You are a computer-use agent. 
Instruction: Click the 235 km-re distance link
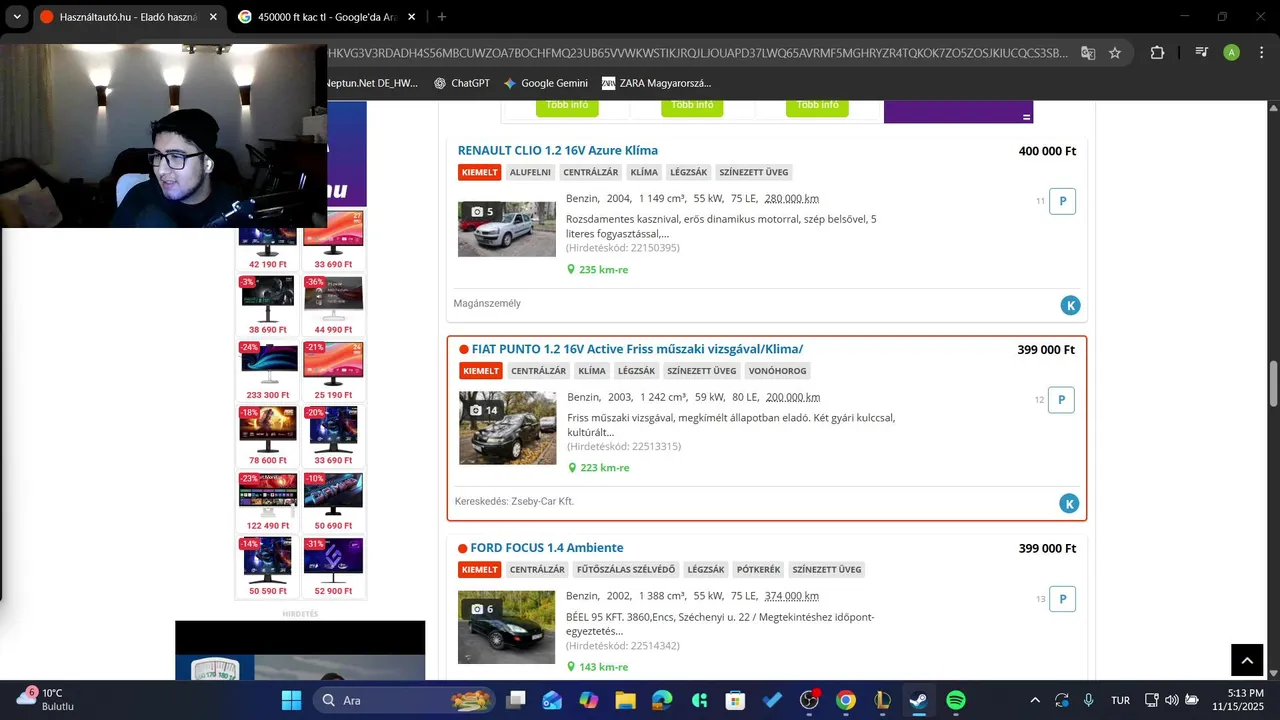point(603,270)
